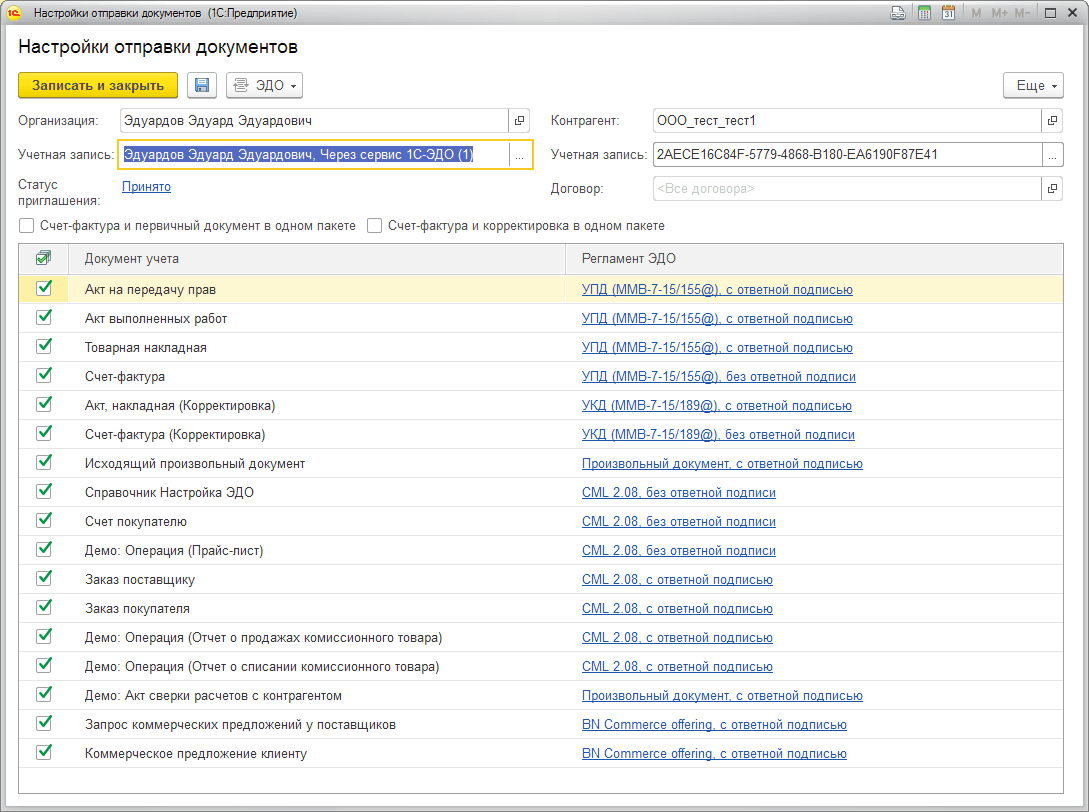
Task: Enable Счет-фактура и первичный документ в одном пакете
Action: 26,226
